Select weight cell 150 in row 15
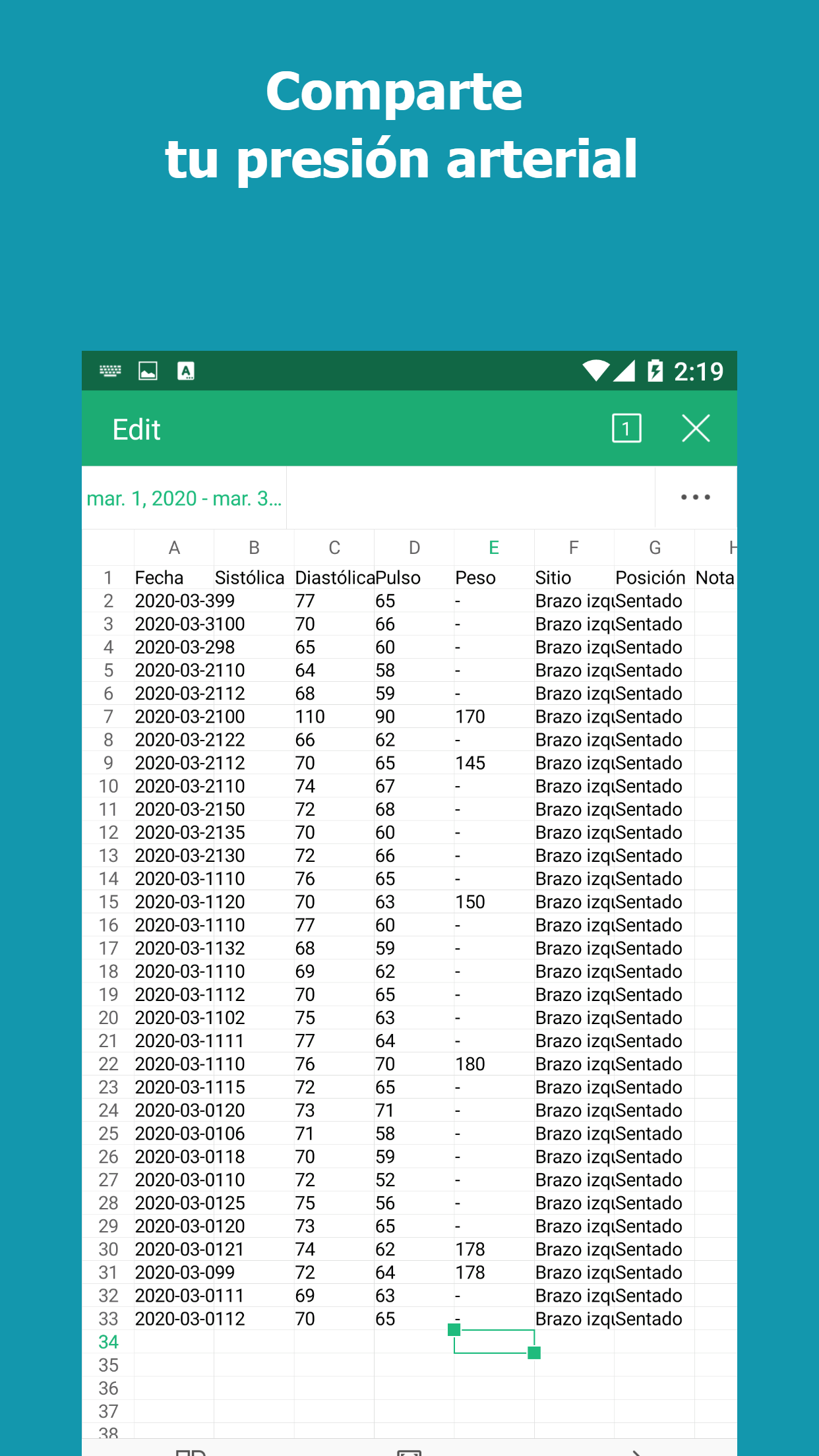Image resolution: width=819 pixels, height=1456 pixels. [x=494, y=902]
